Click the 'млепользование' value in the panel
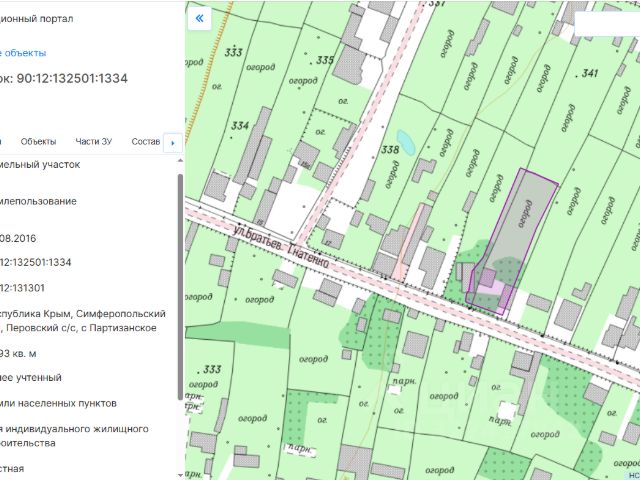Image resolution: width=640 pixels, height=480 pixels. 38,201
